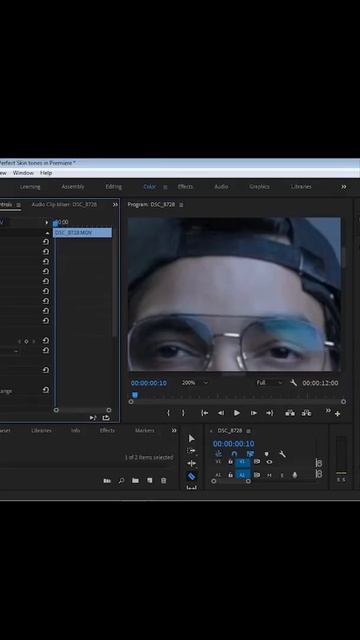This screenshot has width=360, height=640.
Task: Click the Clear trash icon
Action: point(164,480)
